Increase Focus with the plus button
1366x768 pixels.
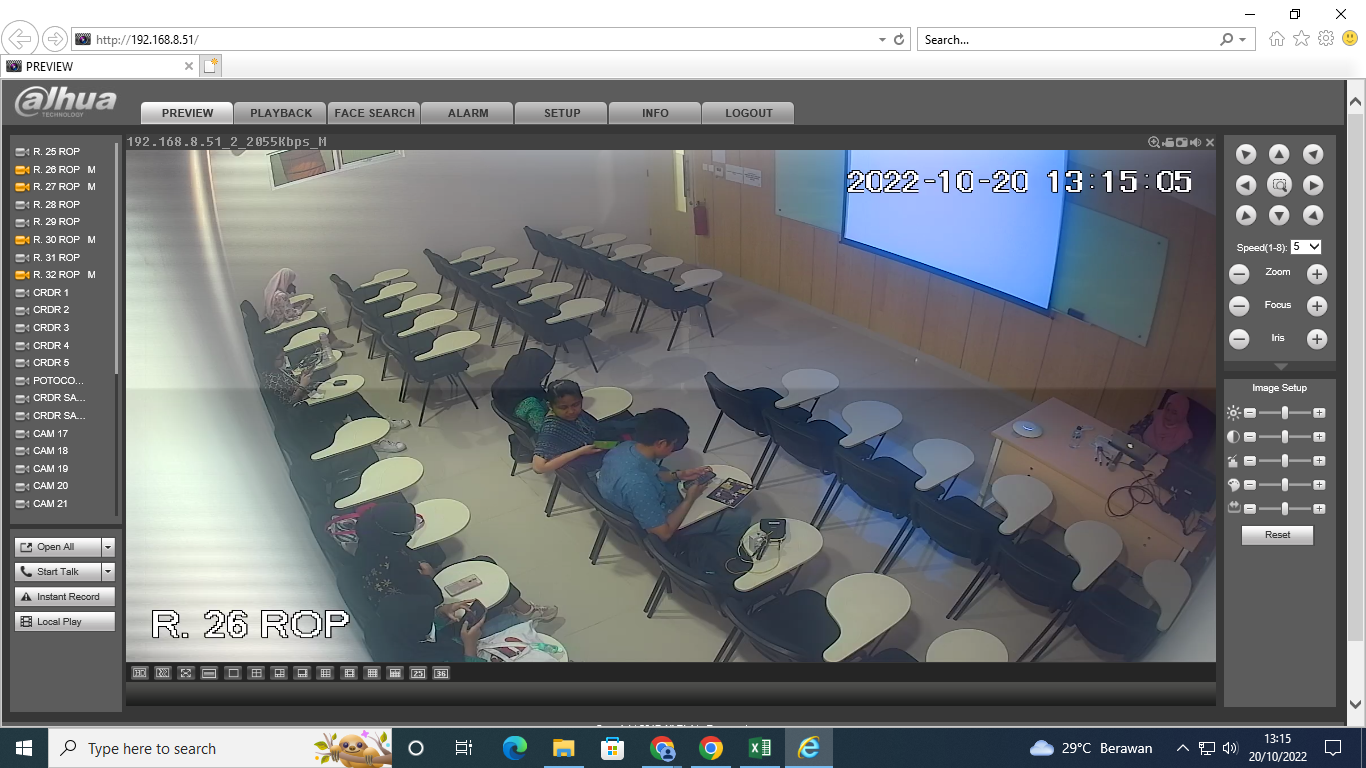(x=1317, y=307)
